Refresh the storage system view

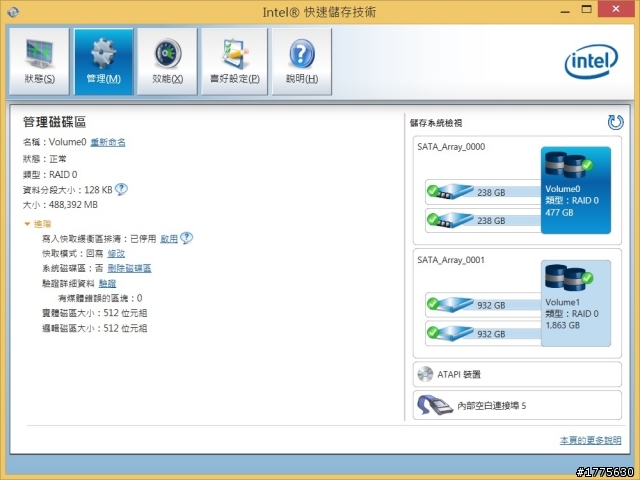[615, 122]
